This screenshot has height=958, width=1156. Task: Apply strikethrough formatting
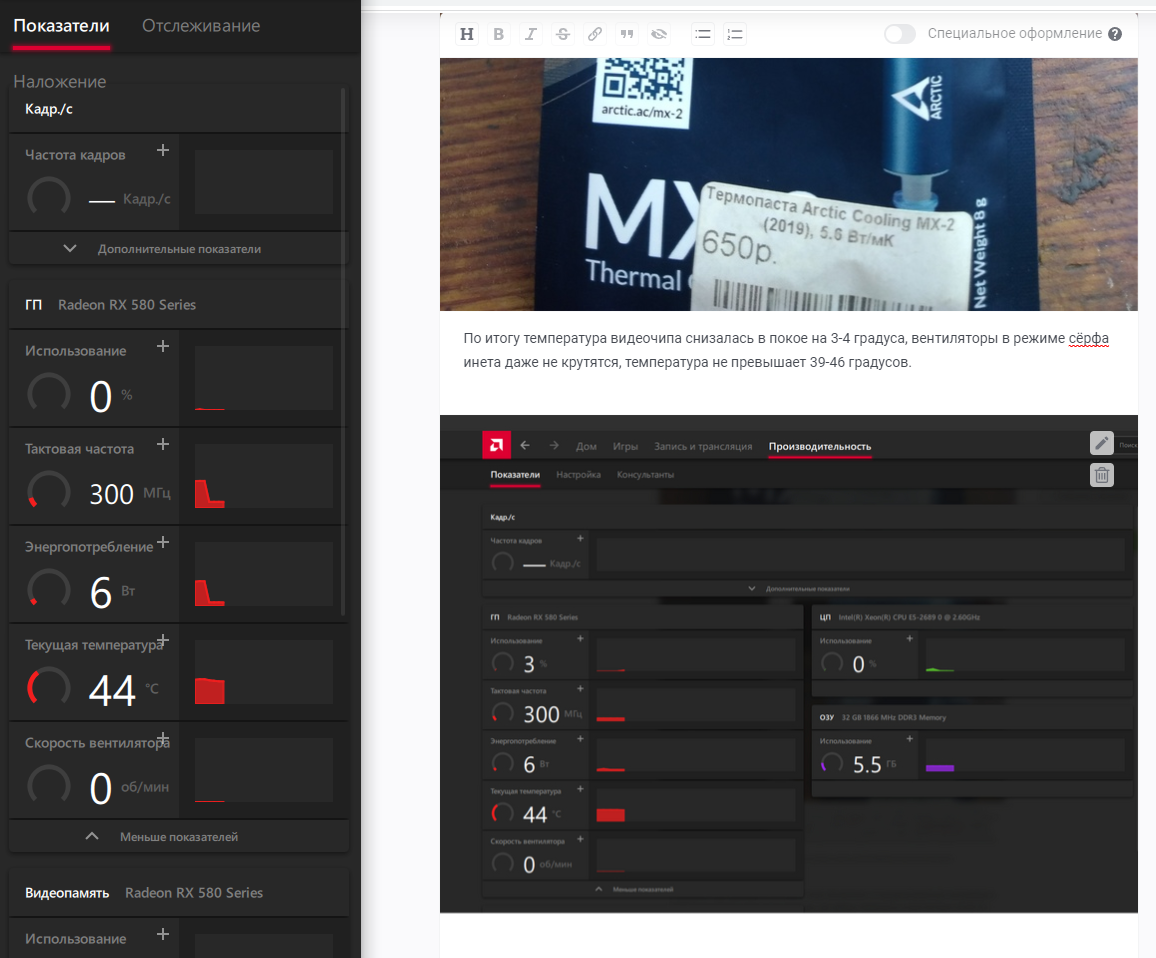click(563, 34)
